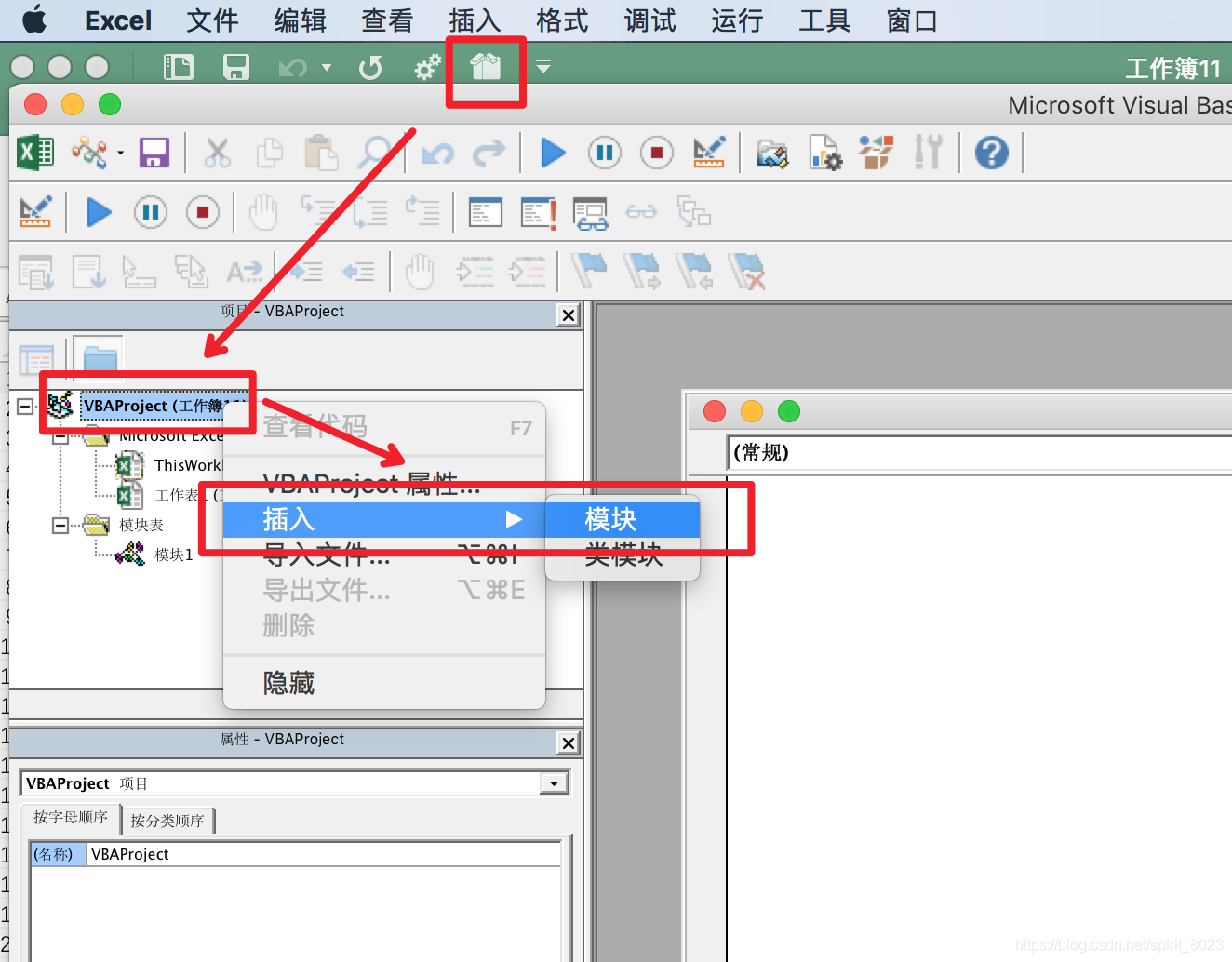Image resolution: width=1232 pixels, height=962 pixels.
Task: Click the Quick Watch glasses icon
Action: (641, 213)
